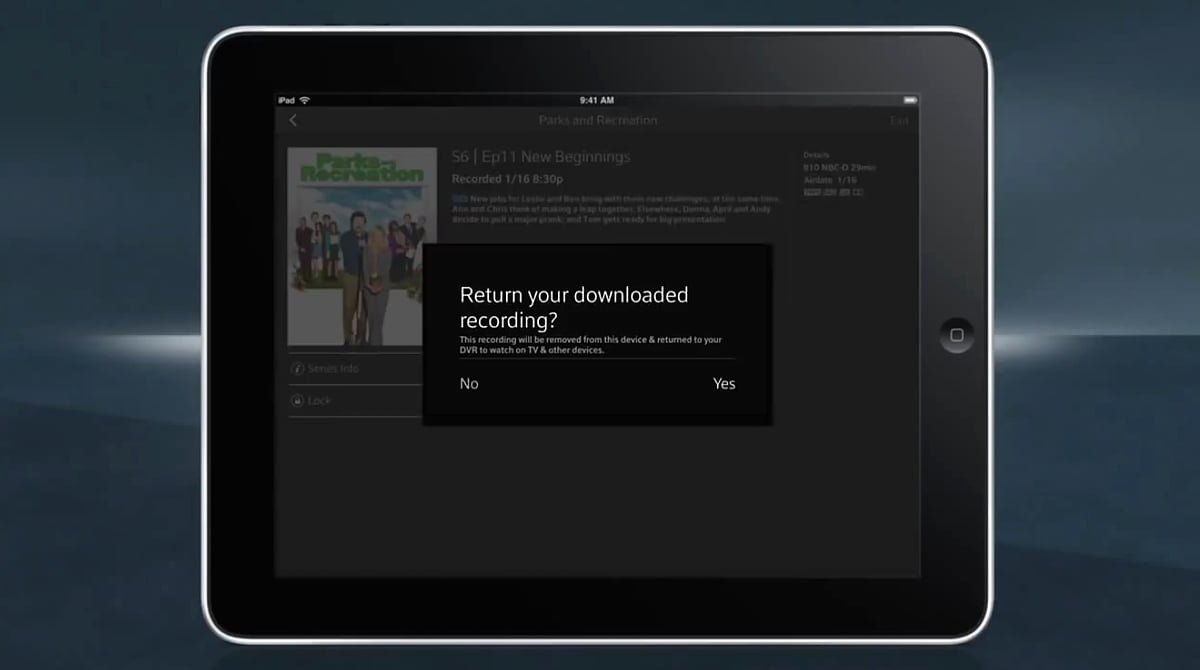This screenshot has height=670, width=1200.
Task: Tap Yes to return the downloaded recording
Action: (724, 383)
